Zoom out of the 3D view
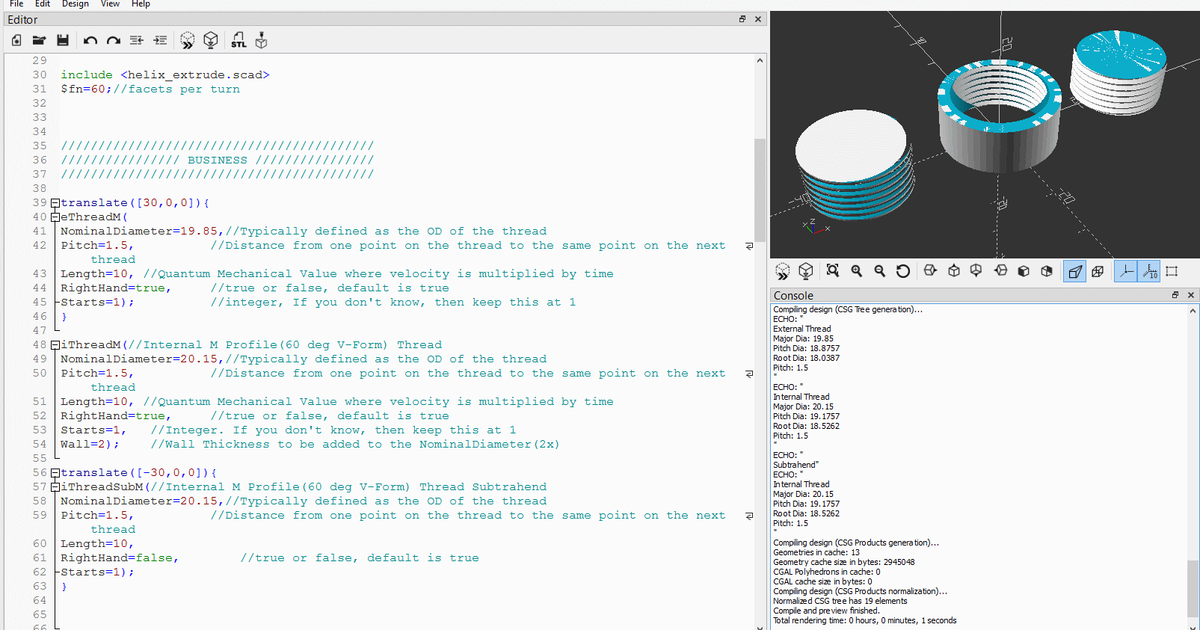The width and height of the screenshot is (1200, 630). click(880, 270)
